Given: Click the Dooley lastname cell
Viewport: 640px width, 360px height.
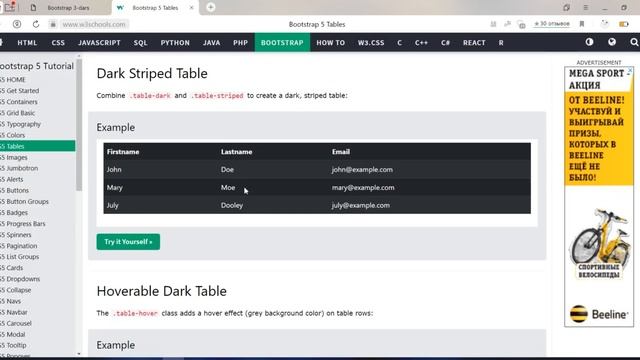Looking at the screenshot, I should [232, 205].
